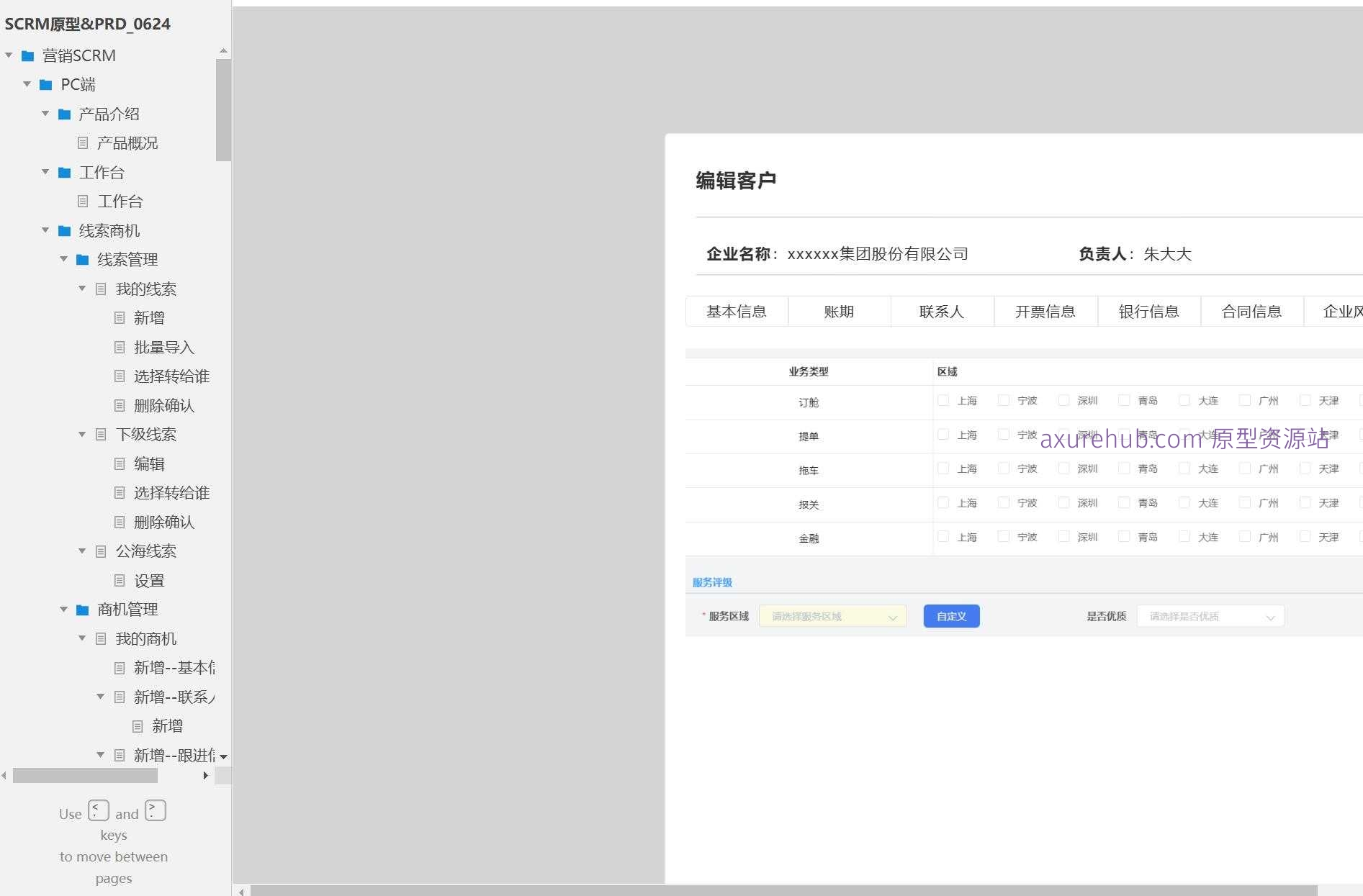Click the page icon next to 批量导入

pyautogui.click(x=120, y=347)
